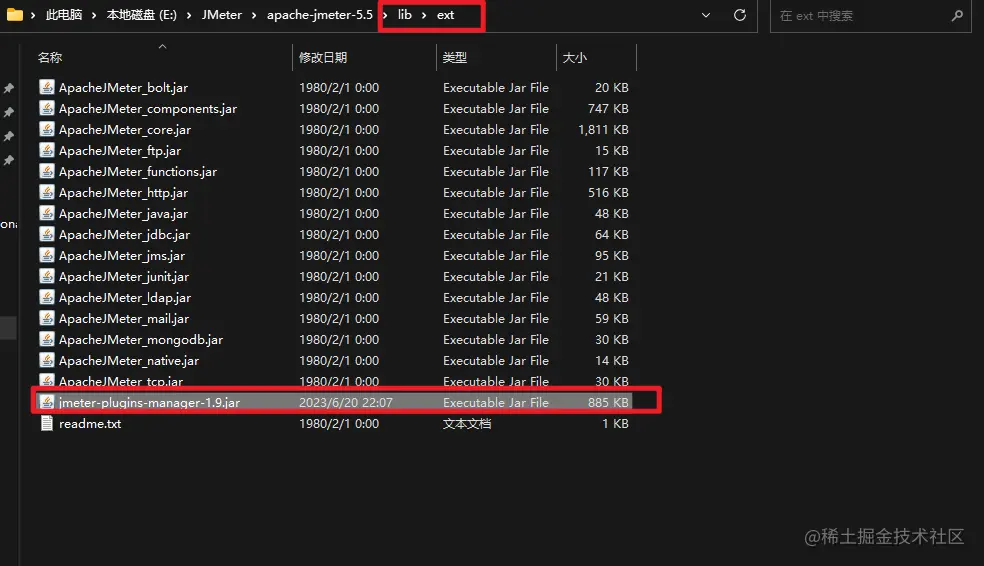Expand the chevron after 本地磁盘 (E:)
Viewport: 984px width, 566px height.
coord(188,15)
